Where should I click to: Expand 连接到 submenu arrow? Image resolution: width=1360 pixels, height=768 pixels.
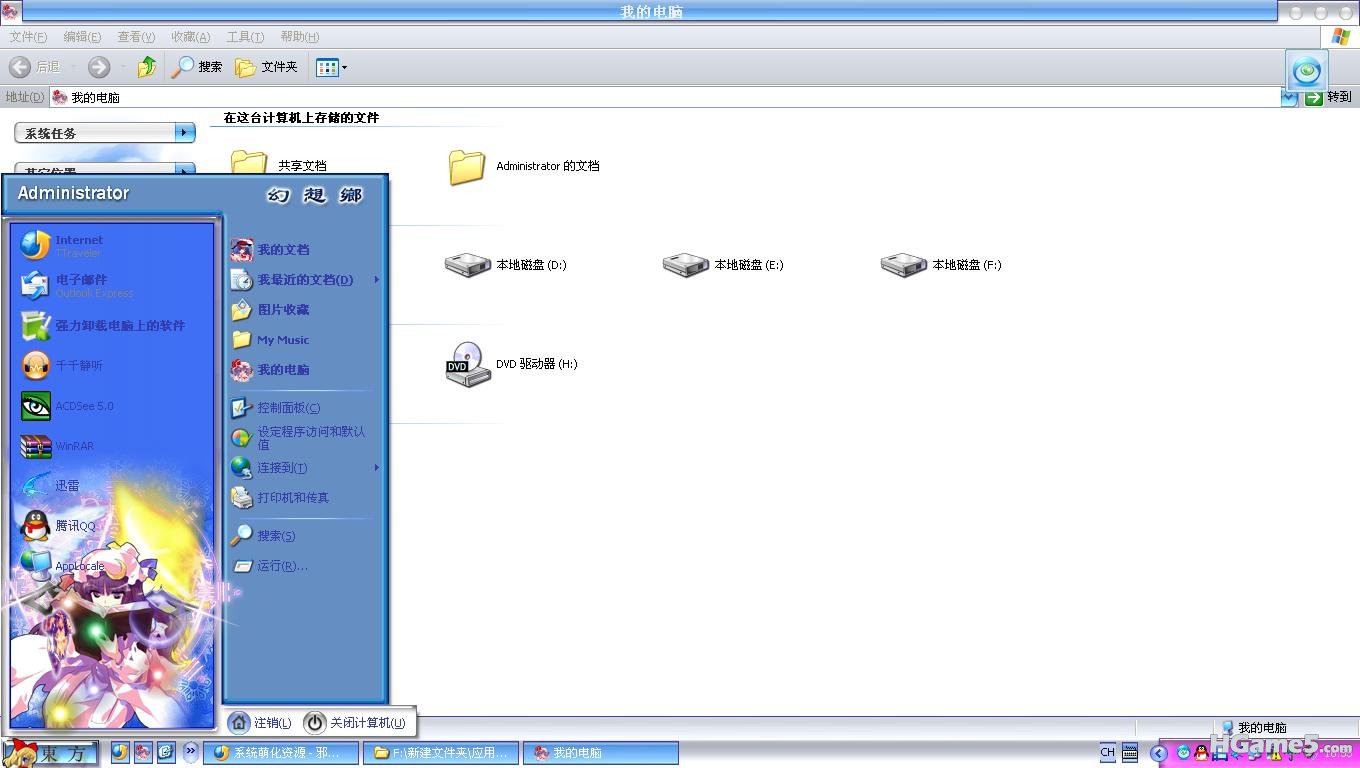[x=377, y=467]
